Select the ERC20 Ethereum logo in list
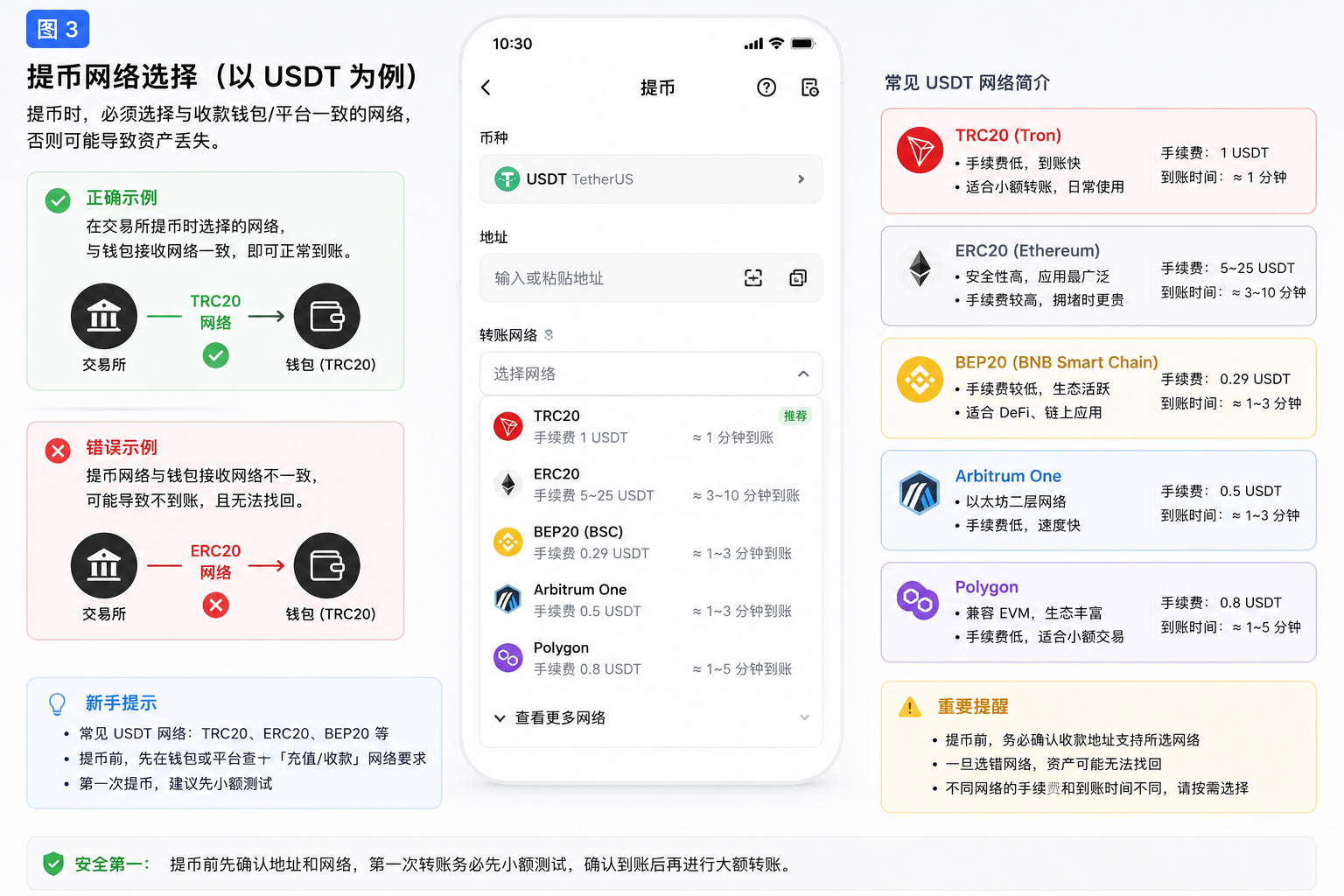This screenshot has height=896, width=1344. tap(507, 484)
